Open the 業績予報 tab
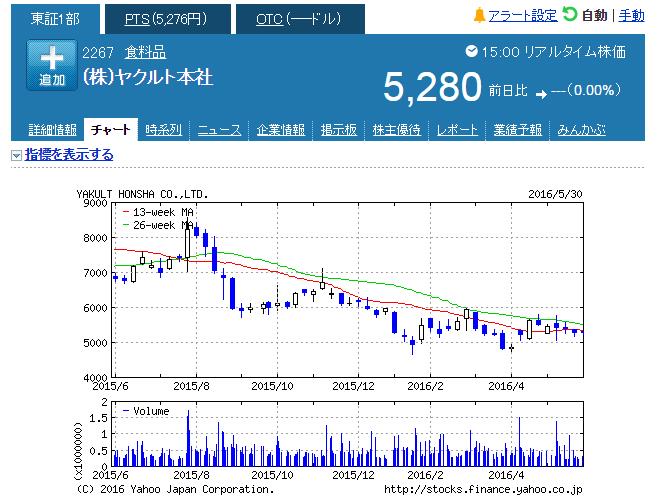 (517, 130)
